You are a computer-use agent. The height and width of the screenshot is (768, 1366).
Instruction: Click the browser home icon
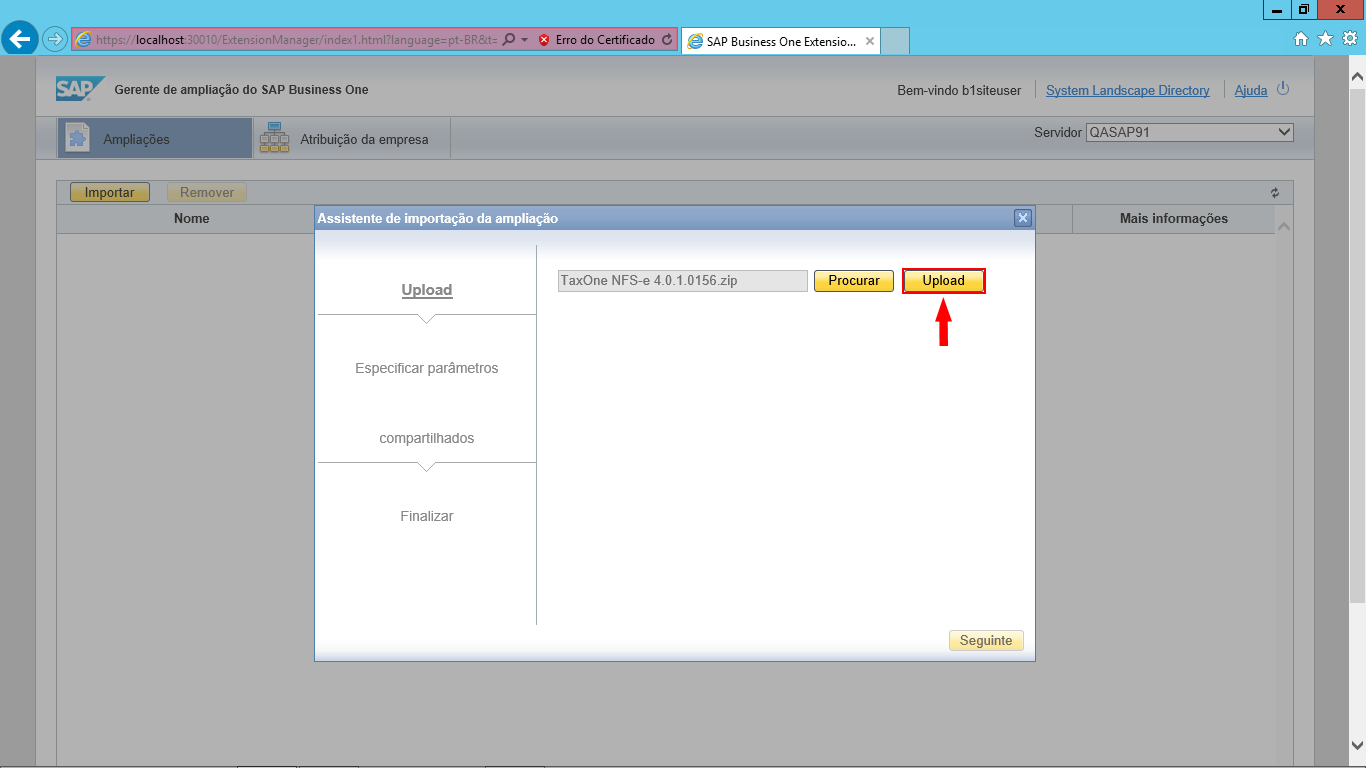pos(1301,39)
